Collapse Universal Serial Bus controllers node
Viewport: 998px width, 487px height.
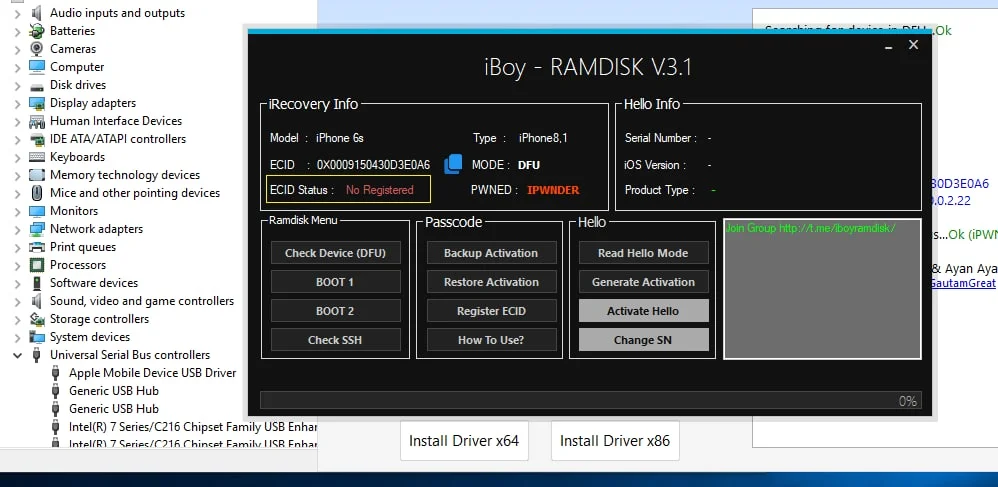point(17,355)
